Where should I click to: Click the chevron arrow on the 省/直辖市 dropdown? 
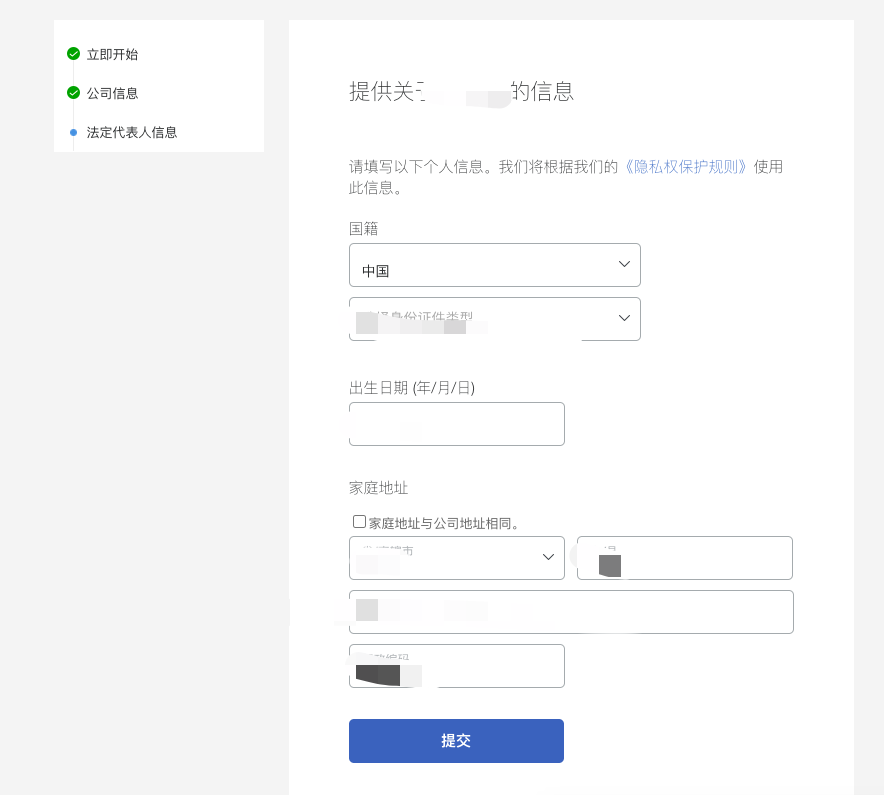pyautogui.click(x=548, y=557)
